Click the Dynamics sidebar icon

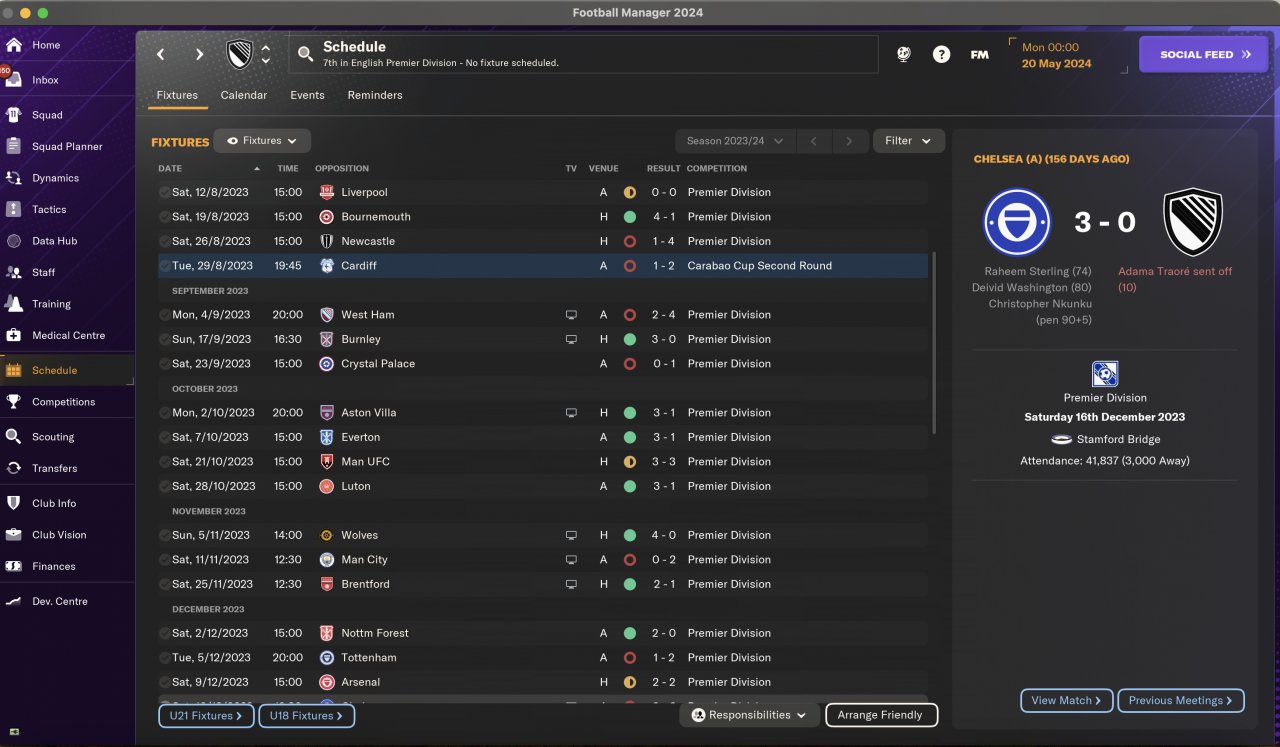click(14, 178)
